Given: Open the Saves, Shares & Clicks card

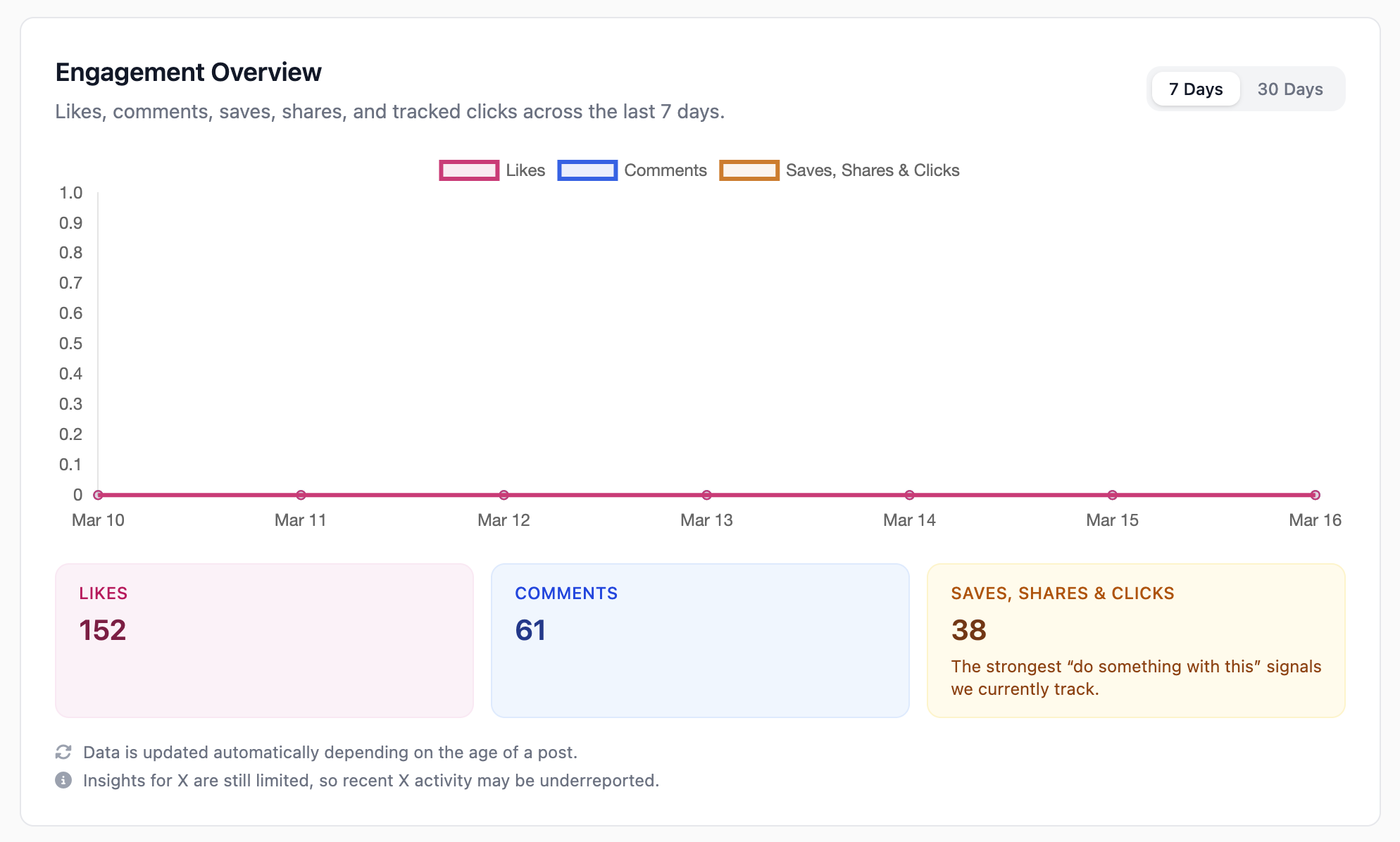Looking at the screenshot, I should [1135, 640].
